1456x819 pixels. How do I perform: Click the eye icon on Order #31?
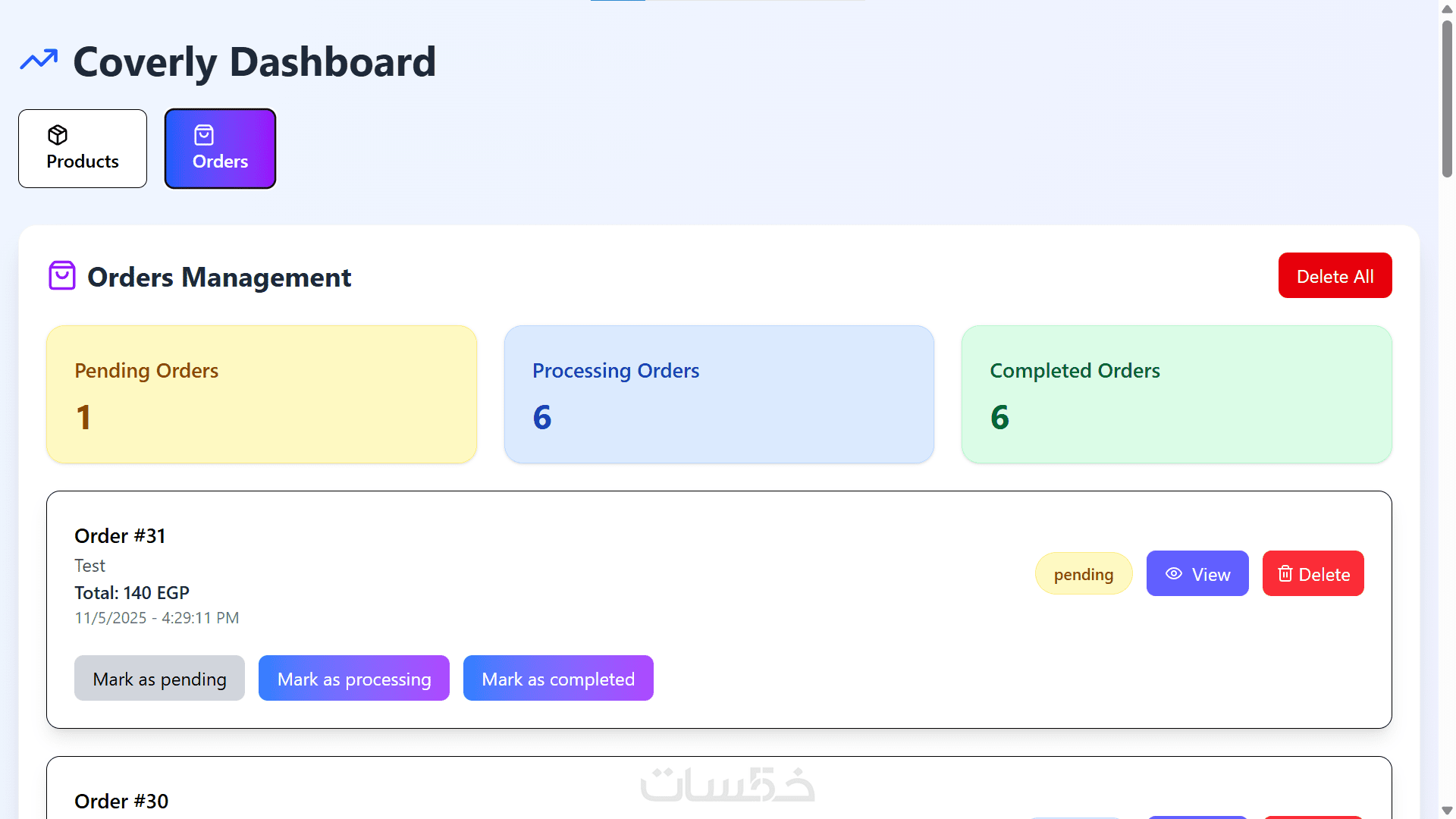1173,574
